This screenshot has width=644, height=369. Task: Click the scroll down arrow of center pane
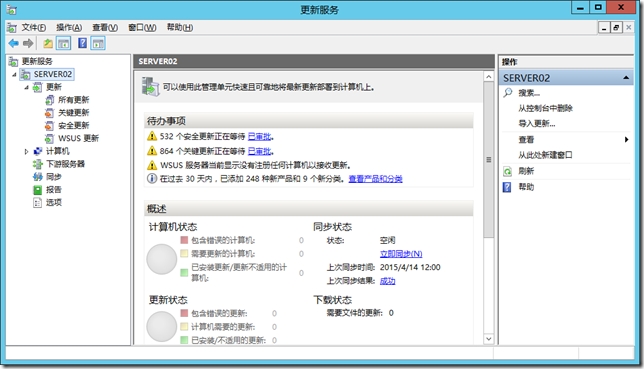point(488,339)
